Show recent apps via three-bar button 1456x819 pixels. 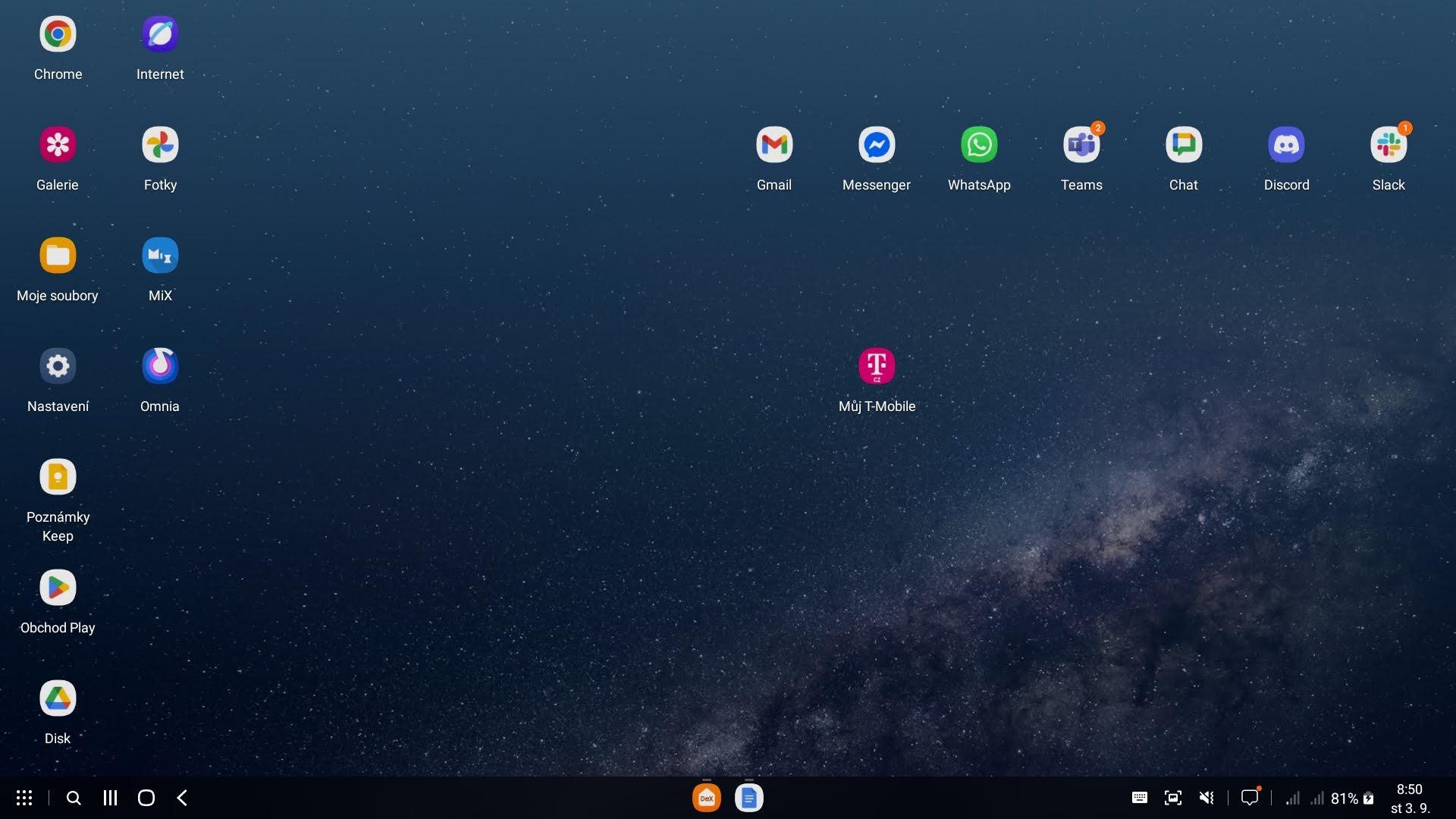click(110, 798)
